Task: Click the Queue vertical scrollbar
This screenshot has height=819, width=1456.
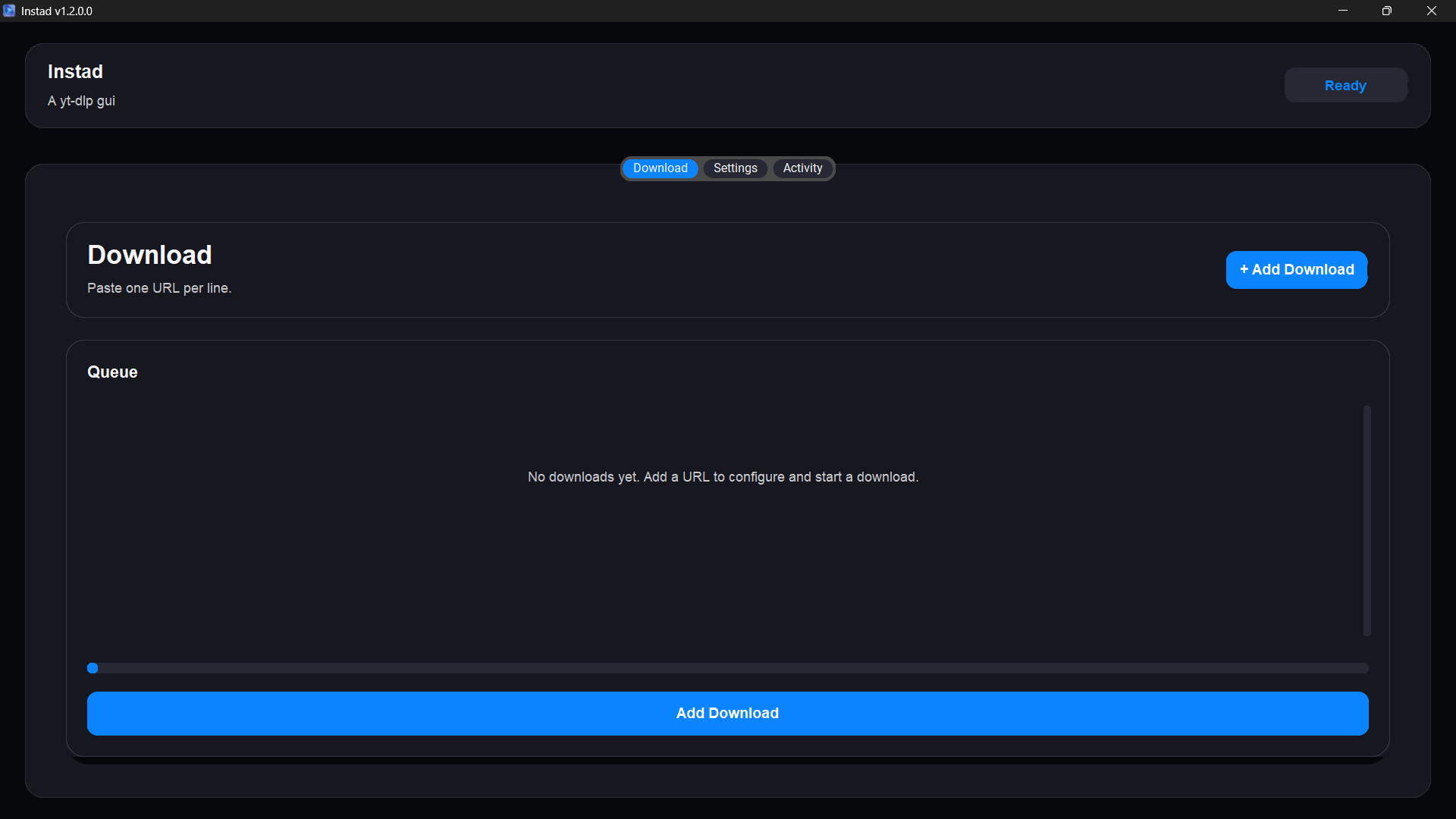Action: click(x=1367, y=521)
